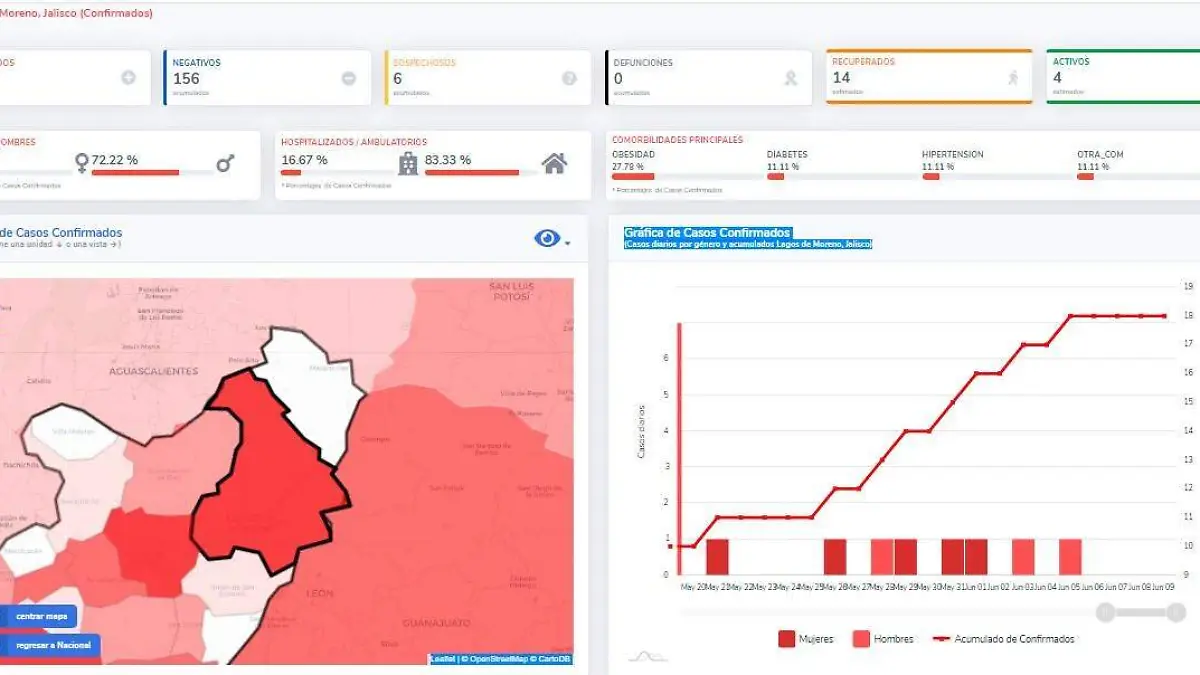The height and width of the screenshot is (675, 1200).
Task: Toggle Acumulado de Confirmados legend entry
Action: pos(1003,639)
